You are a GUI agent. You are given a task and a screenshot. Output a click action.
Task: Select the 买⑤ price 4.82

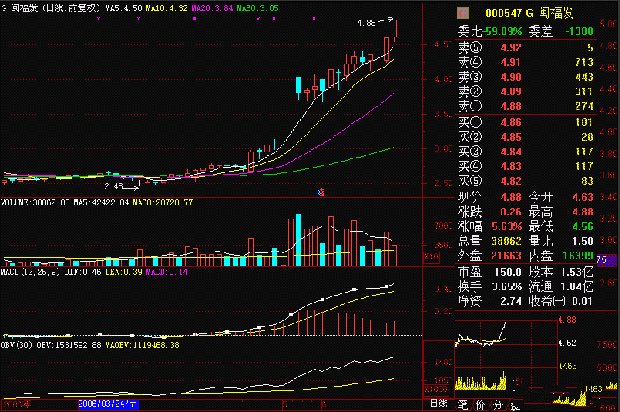click(511, 181)
